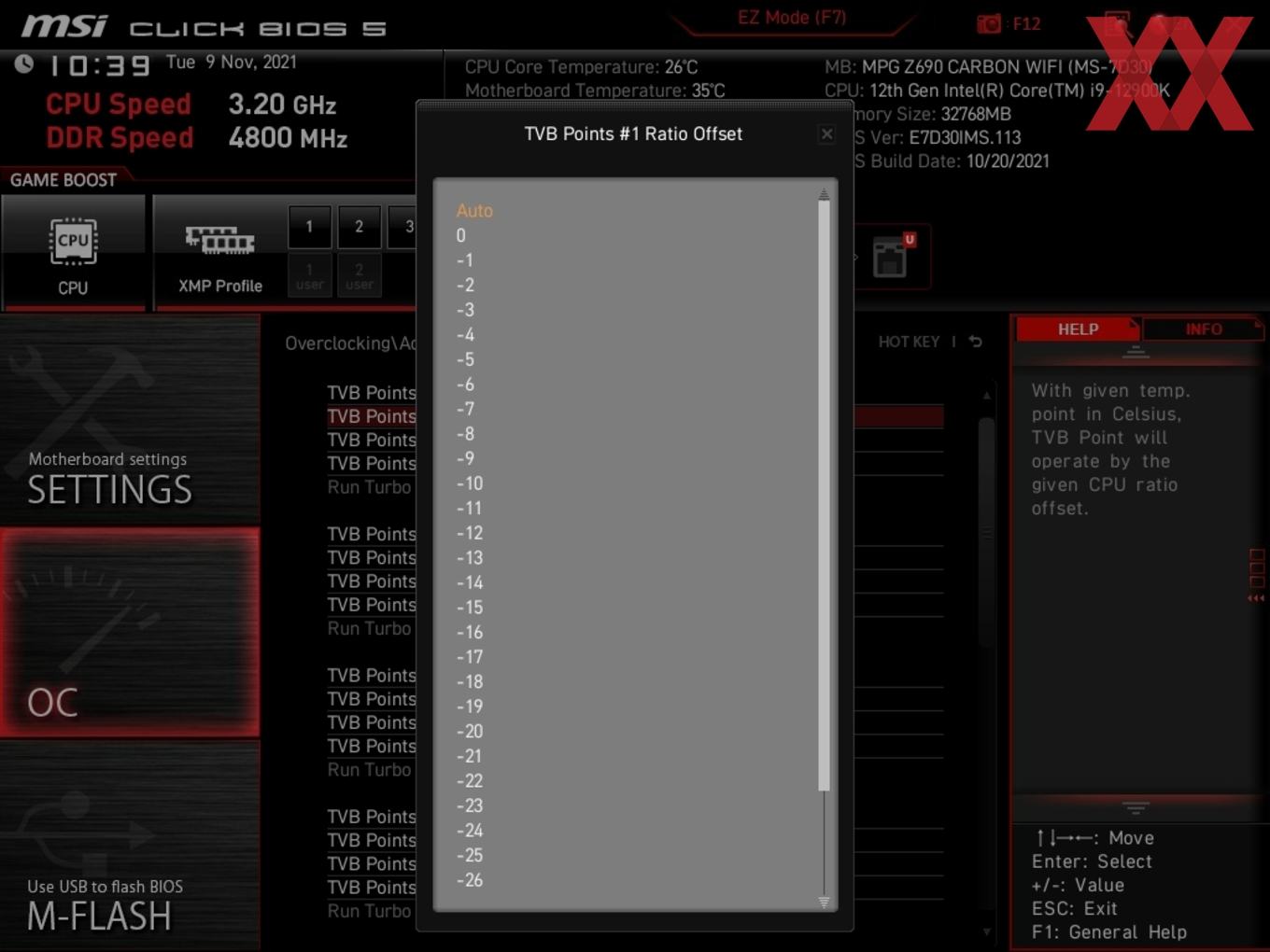Select offset value -18
1270x952 pixels.
pos(470,681)
